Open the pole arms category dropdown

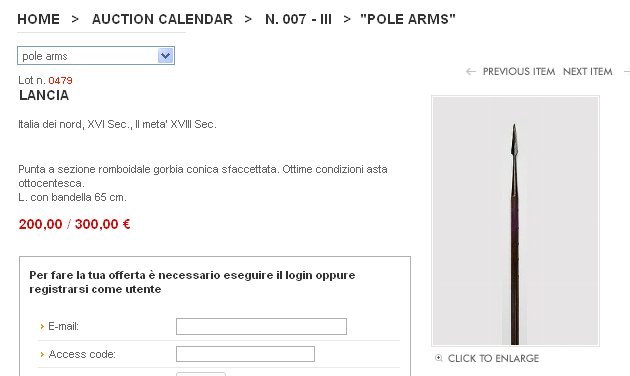point(96,56)
